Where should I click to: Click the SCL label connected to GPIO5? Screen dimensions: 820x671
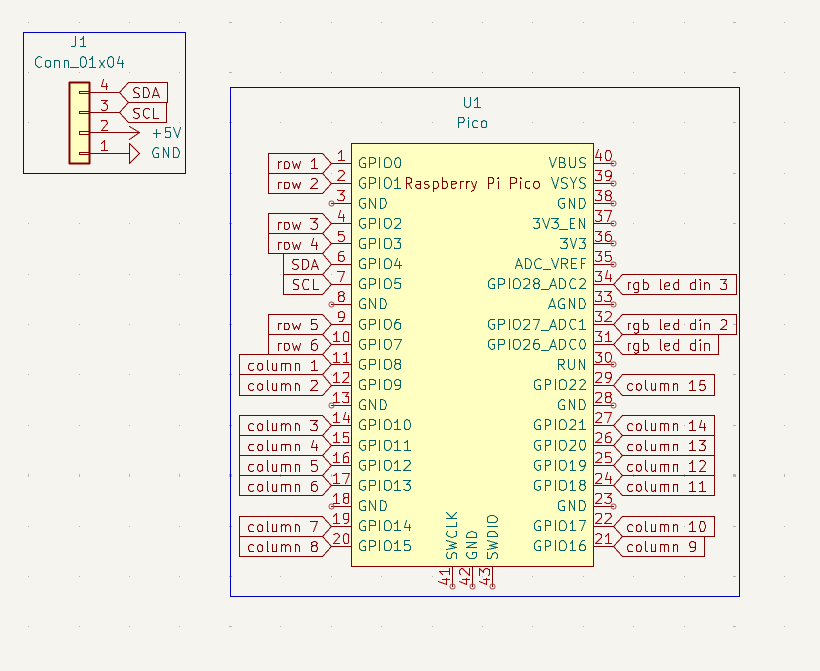click(304, 284)
